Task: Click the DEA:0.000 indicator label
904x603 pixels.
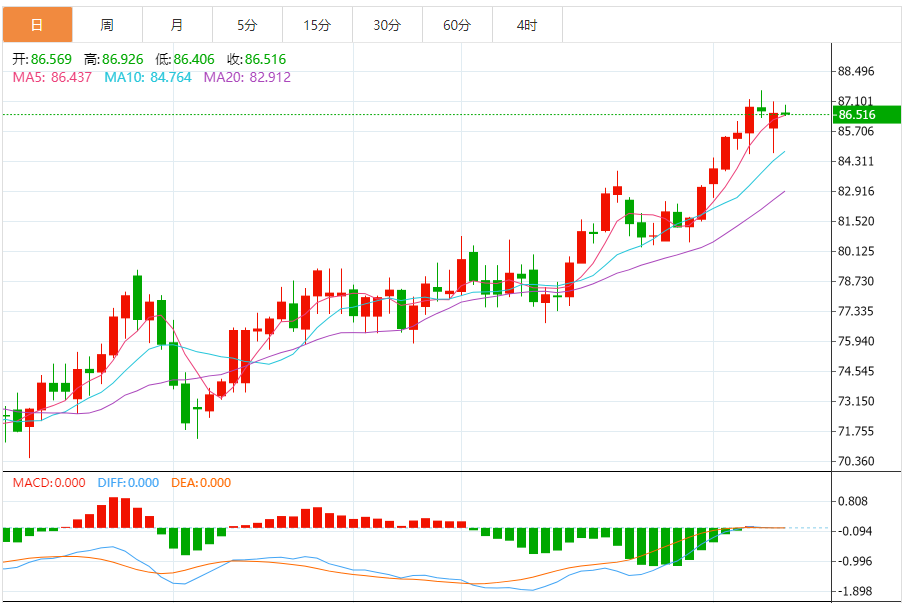Action: click(x=201, y=483)
